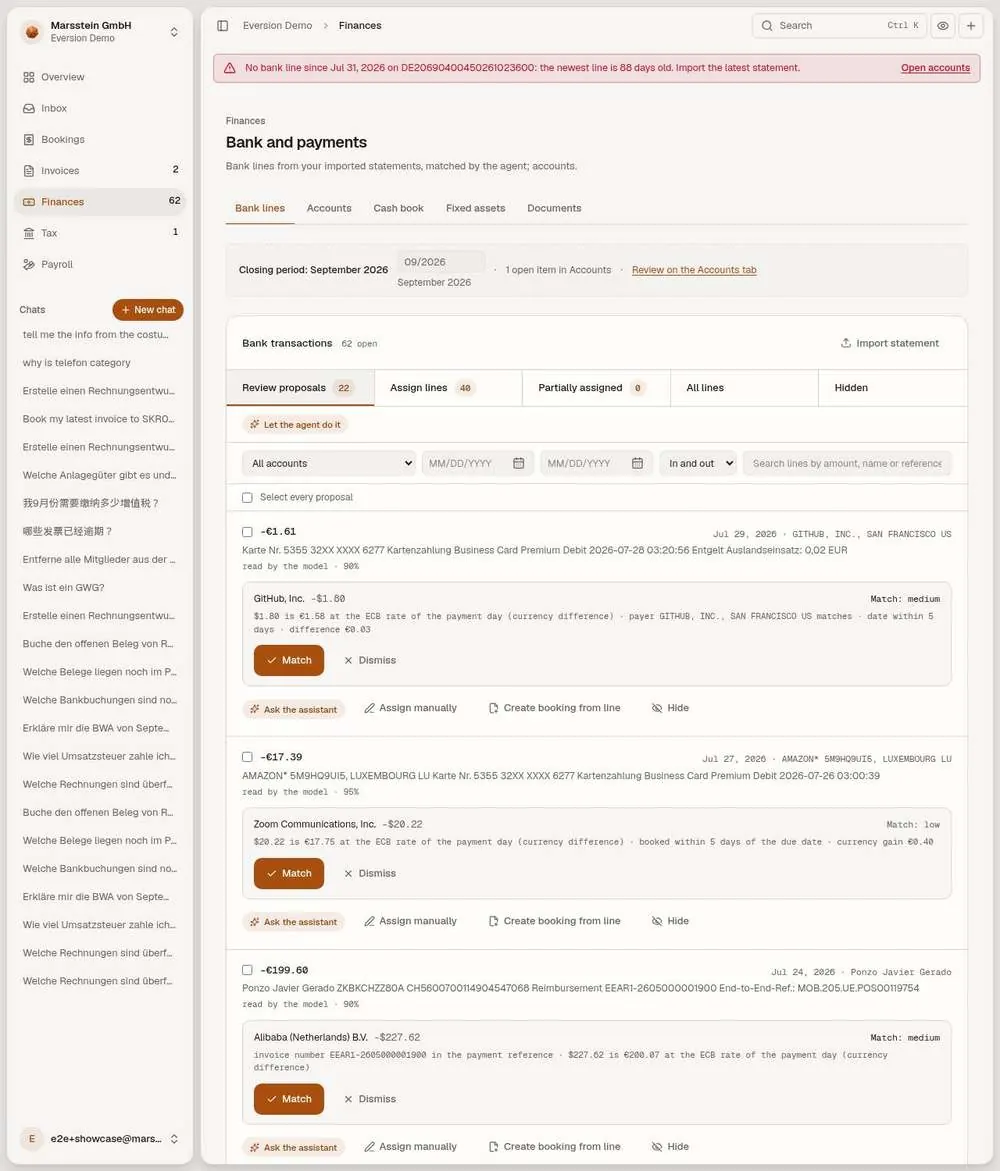The height and width of the screenshot is (1171, 1000).
Task: Dismiss the Zoom Communications proposal
Action: click(370, 873)
